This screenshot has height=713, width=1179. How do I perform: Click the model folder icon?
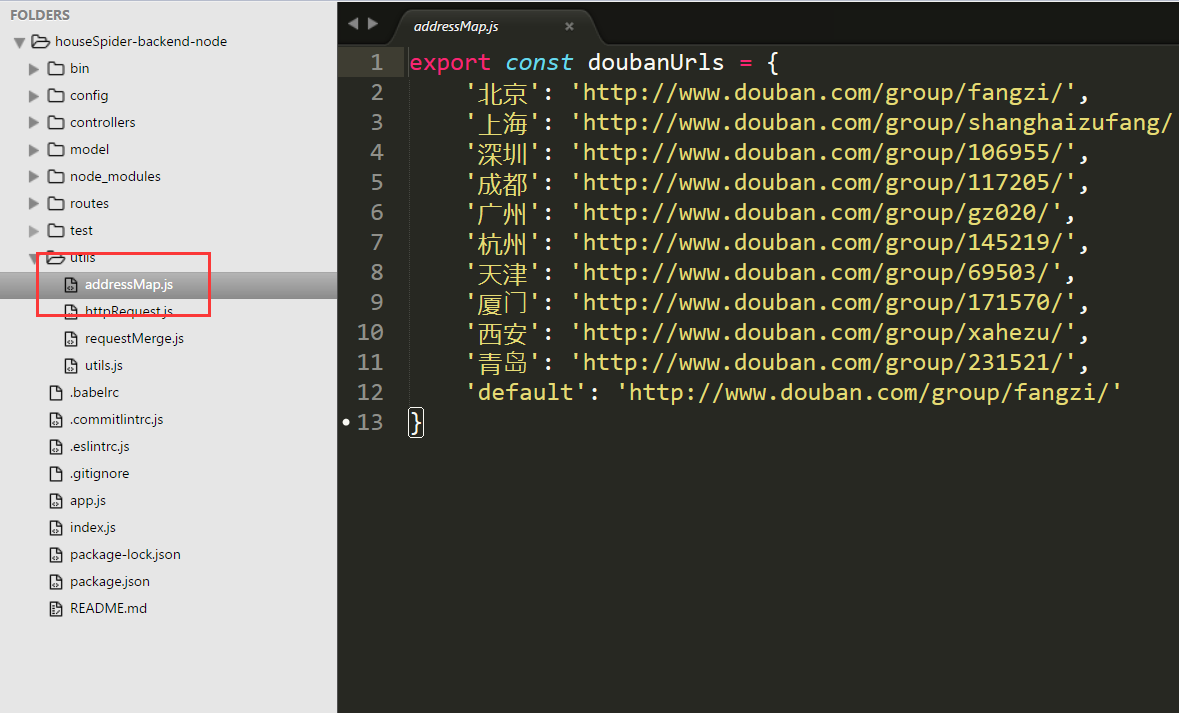tap(56, 150)
